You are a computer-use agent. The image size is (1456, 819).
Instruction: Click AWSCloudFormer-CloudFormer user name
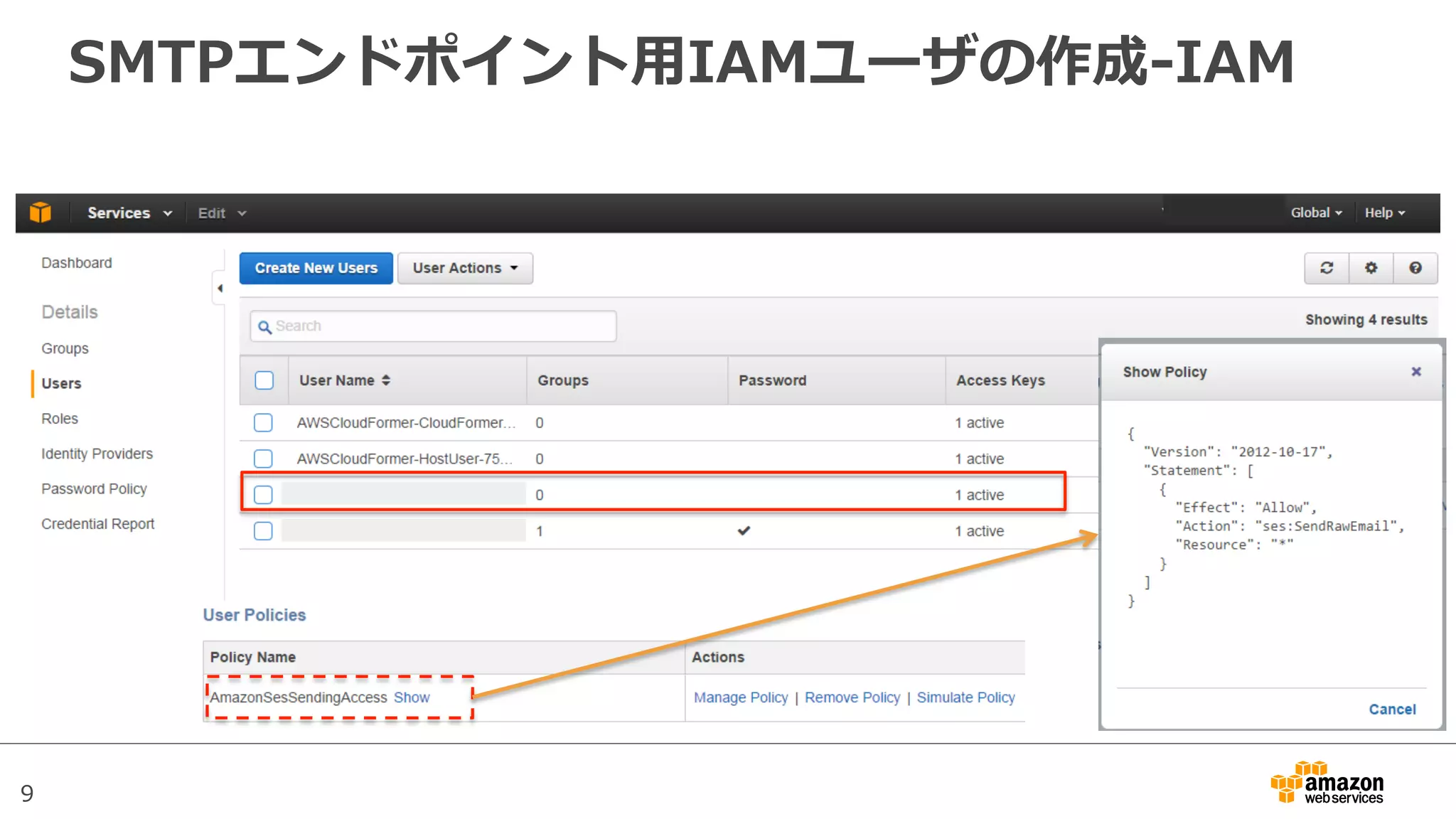click(x=406, y=423)
